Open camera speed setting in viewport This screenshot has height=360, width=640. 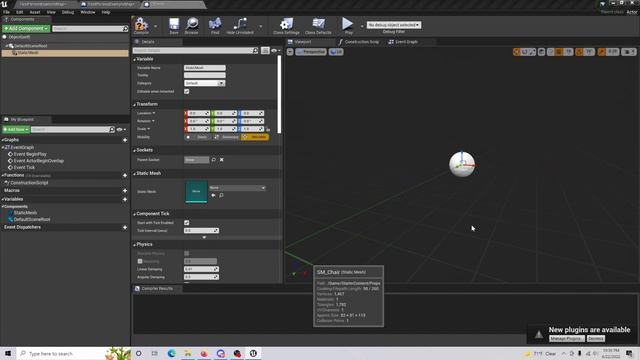[629, 52]
